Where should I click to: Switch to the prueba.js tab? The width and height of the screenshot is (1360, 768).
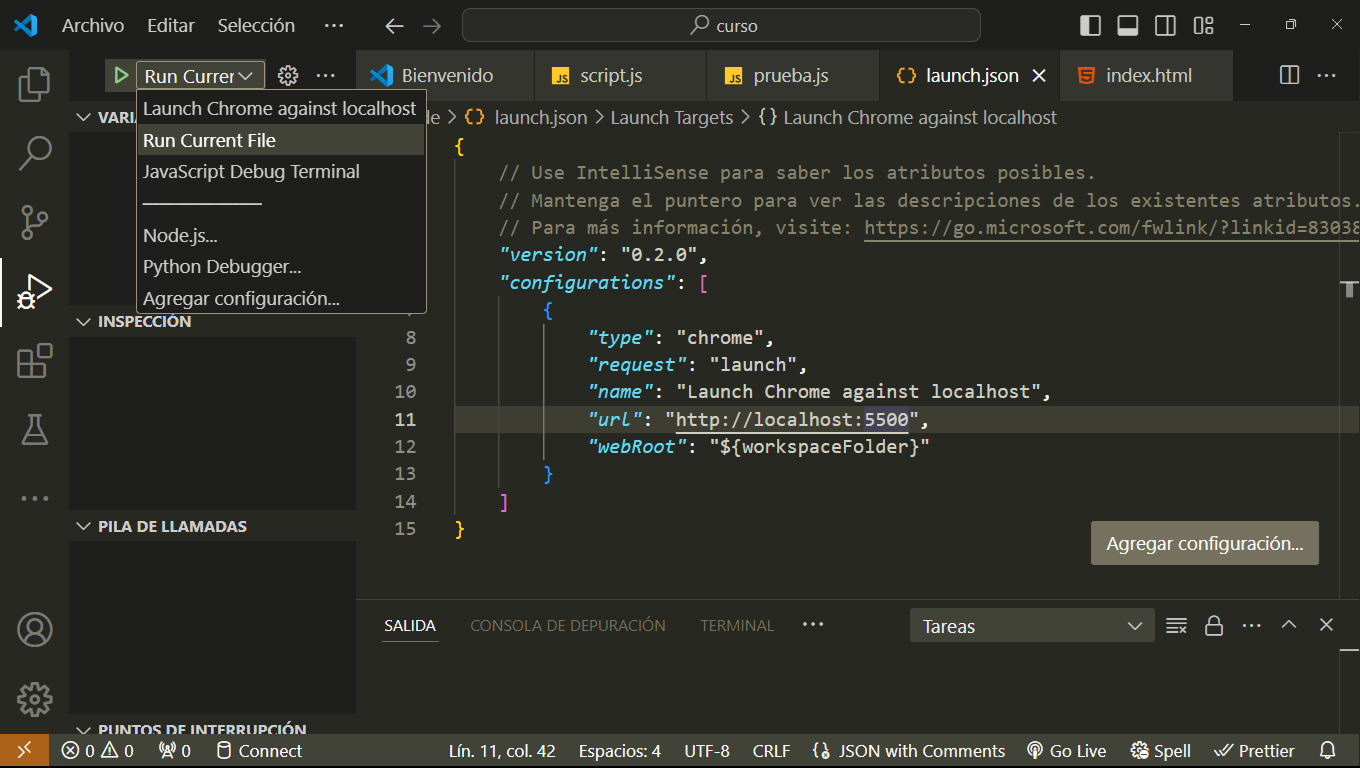(792, 76)
